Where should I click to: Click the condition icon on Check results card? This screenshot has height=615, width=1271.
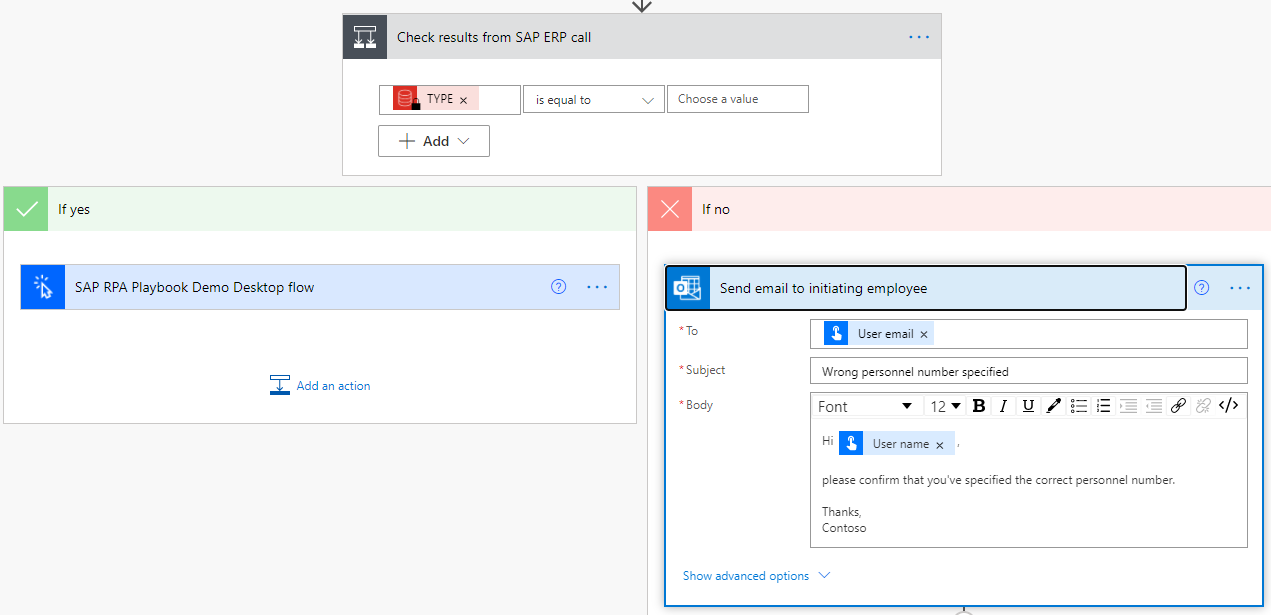[x=364, y=37]
